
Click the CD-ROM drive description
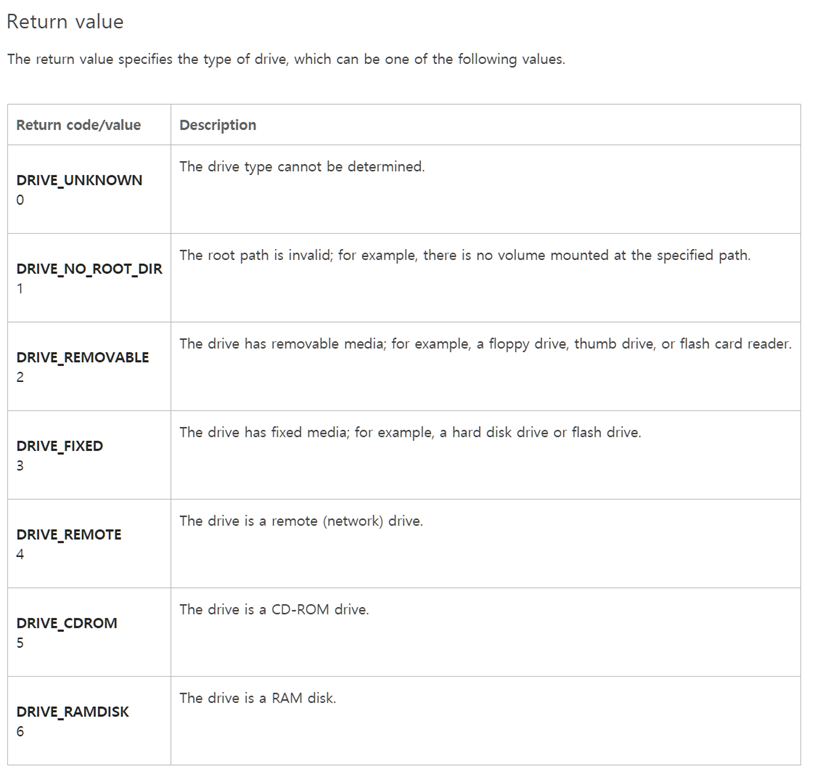(x=274, y=609)
